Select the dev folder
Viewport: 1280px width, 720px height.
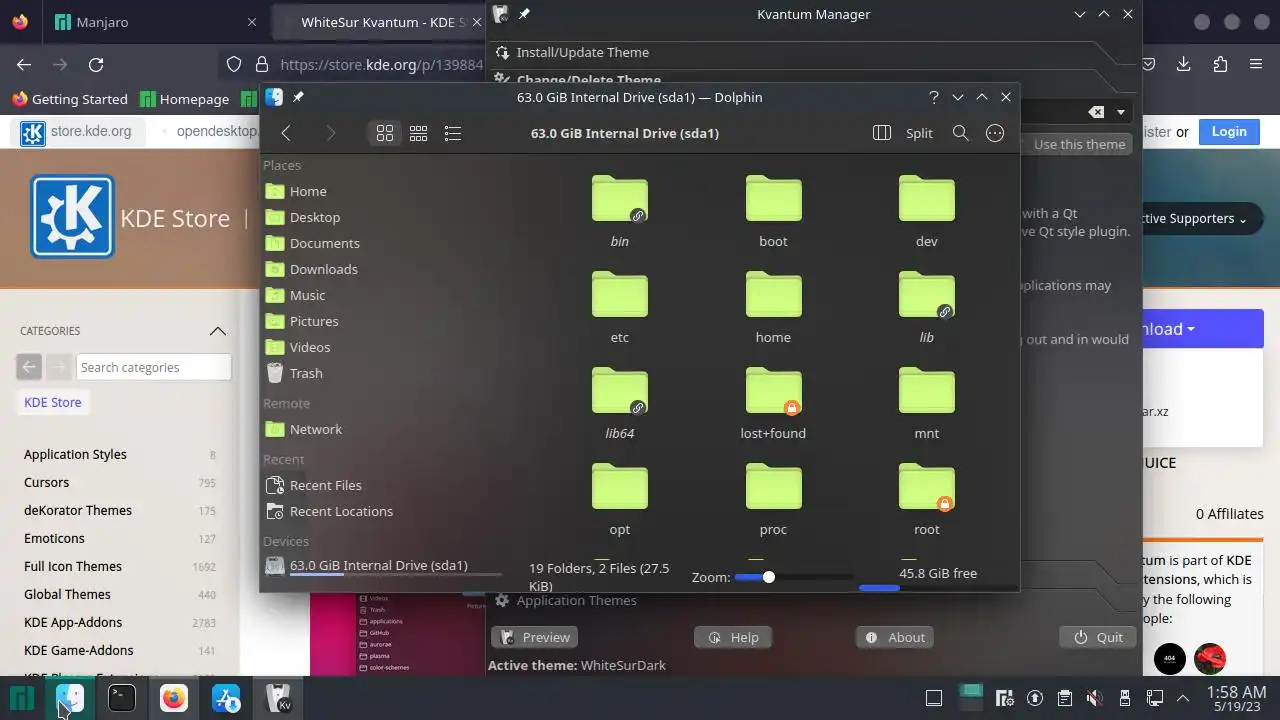click(927, 199)
